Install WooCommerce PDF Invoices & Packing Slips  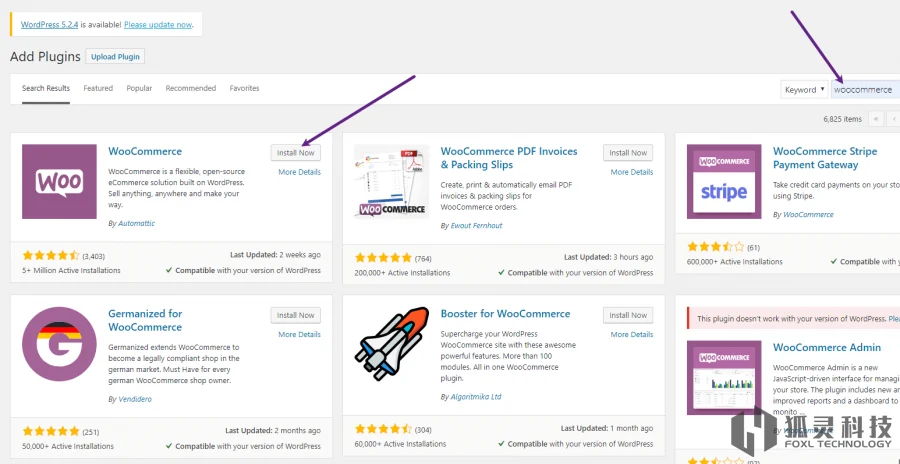point(628,153)
